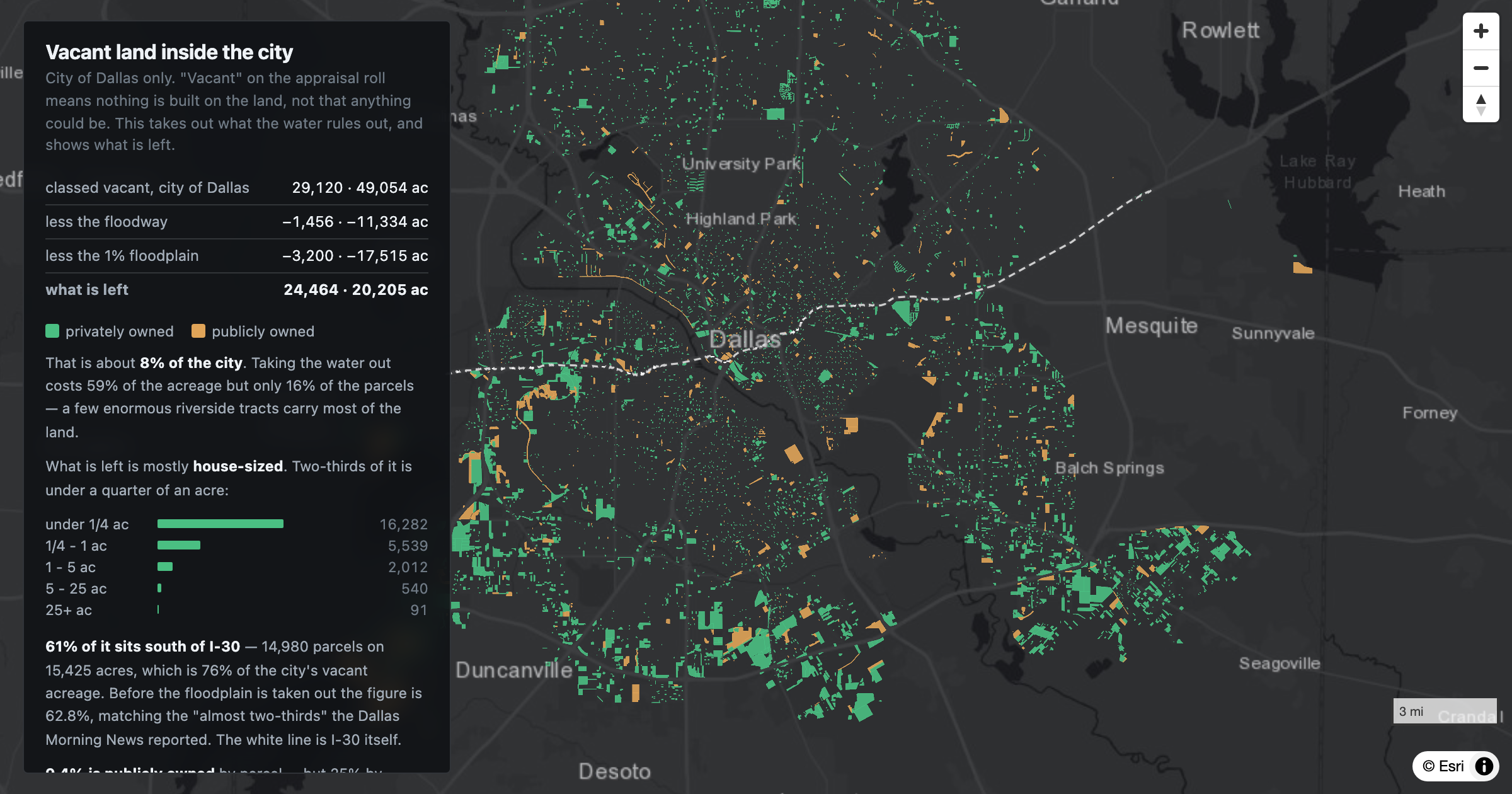
Task: Click the 'Dallas' map label
Action: [745, 340]
